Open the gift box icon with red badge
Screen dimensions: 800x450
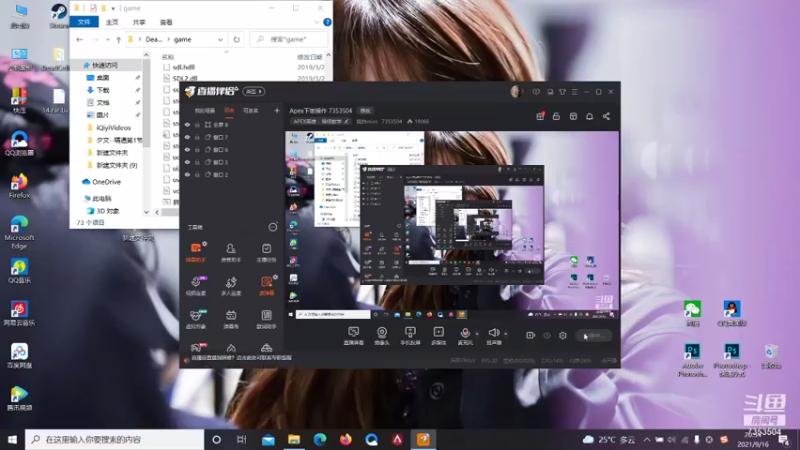(x=540, y=116)
